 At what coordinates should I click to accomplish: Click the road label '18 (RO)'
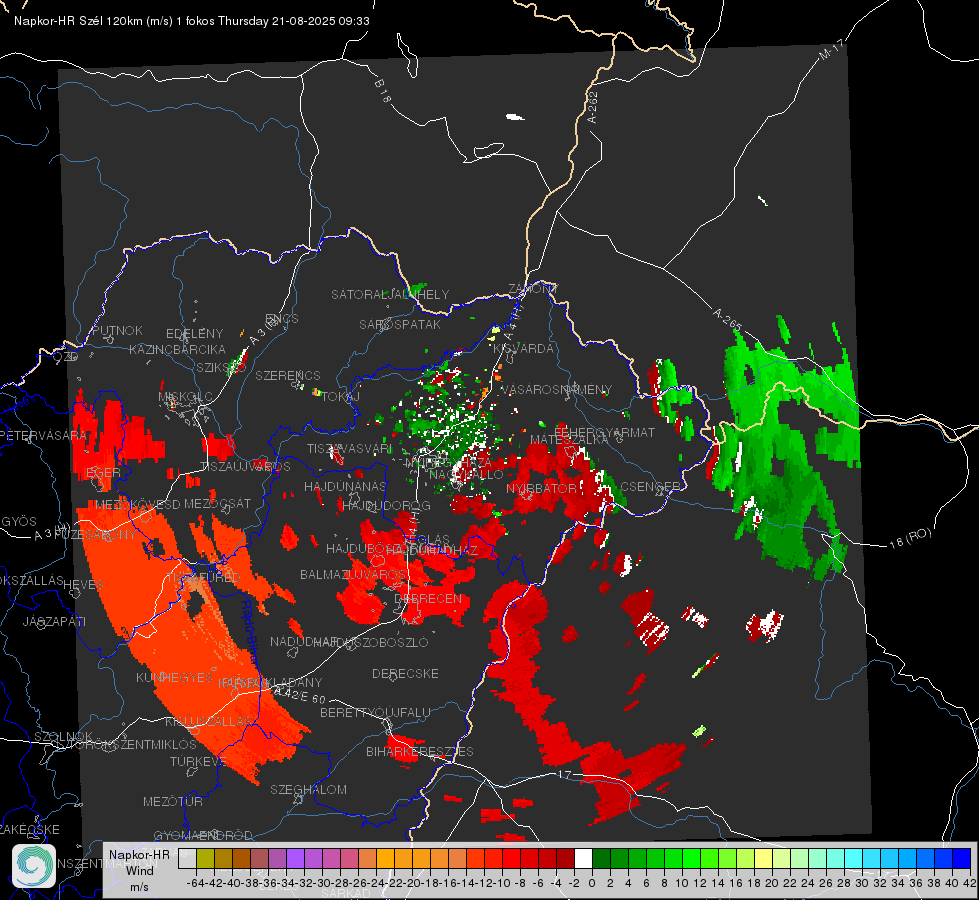[x=910, y=538]
